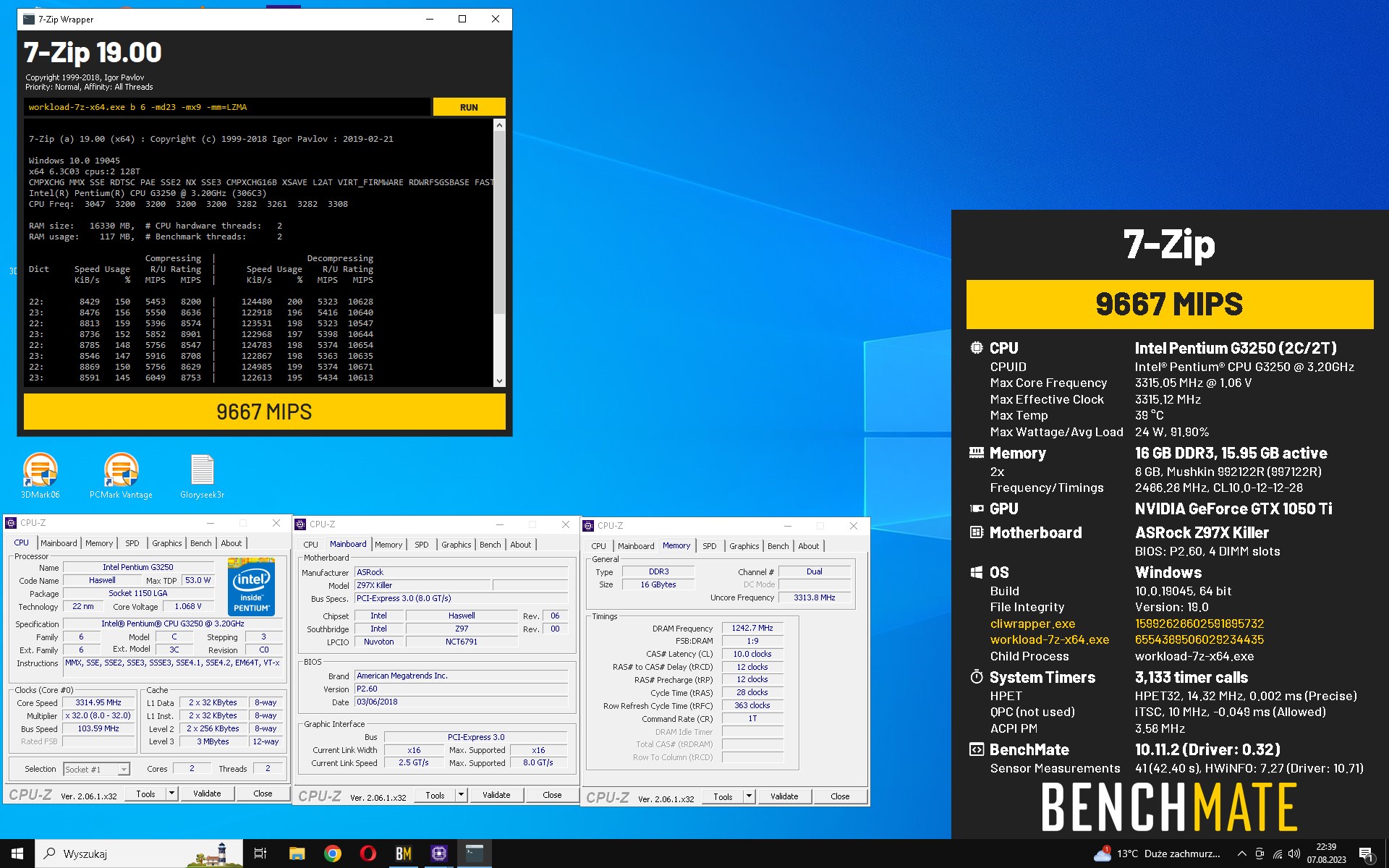Viewport: 1389px width, 868px height.
Task: Open the PCMark Vantage desktop shortcut
Action: (121, 475)
